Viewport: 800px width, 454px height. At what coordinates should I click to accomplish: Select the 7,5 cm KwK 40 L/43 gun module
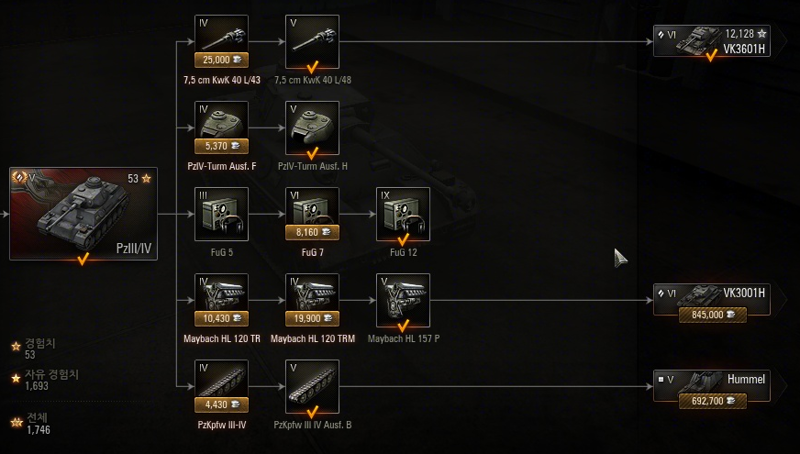pyautogui.click(x=221, y=42)
